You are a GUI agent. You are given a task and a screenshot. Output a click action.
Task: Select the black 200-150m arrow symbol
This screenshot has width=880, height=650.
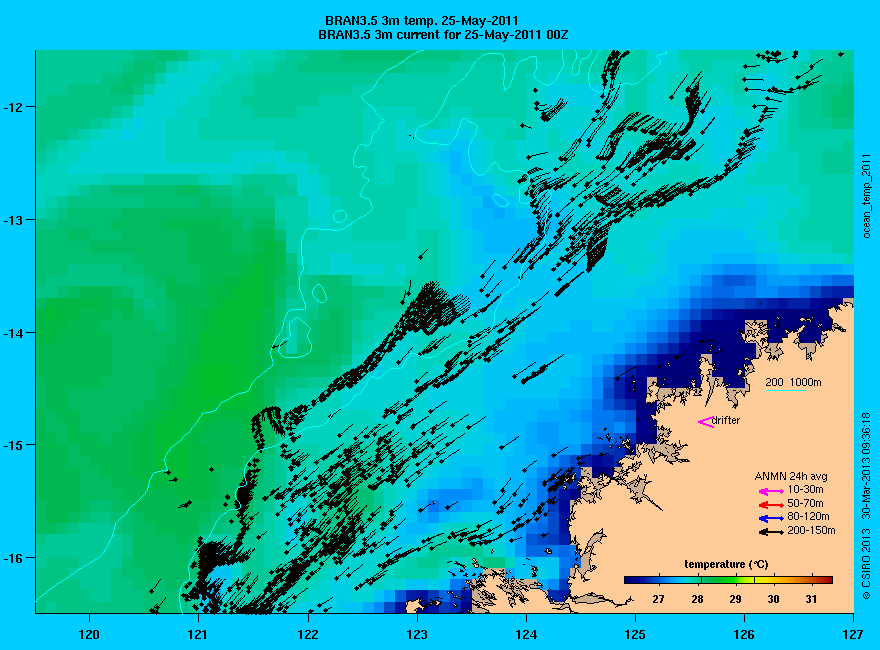click(x=771, y=532)
